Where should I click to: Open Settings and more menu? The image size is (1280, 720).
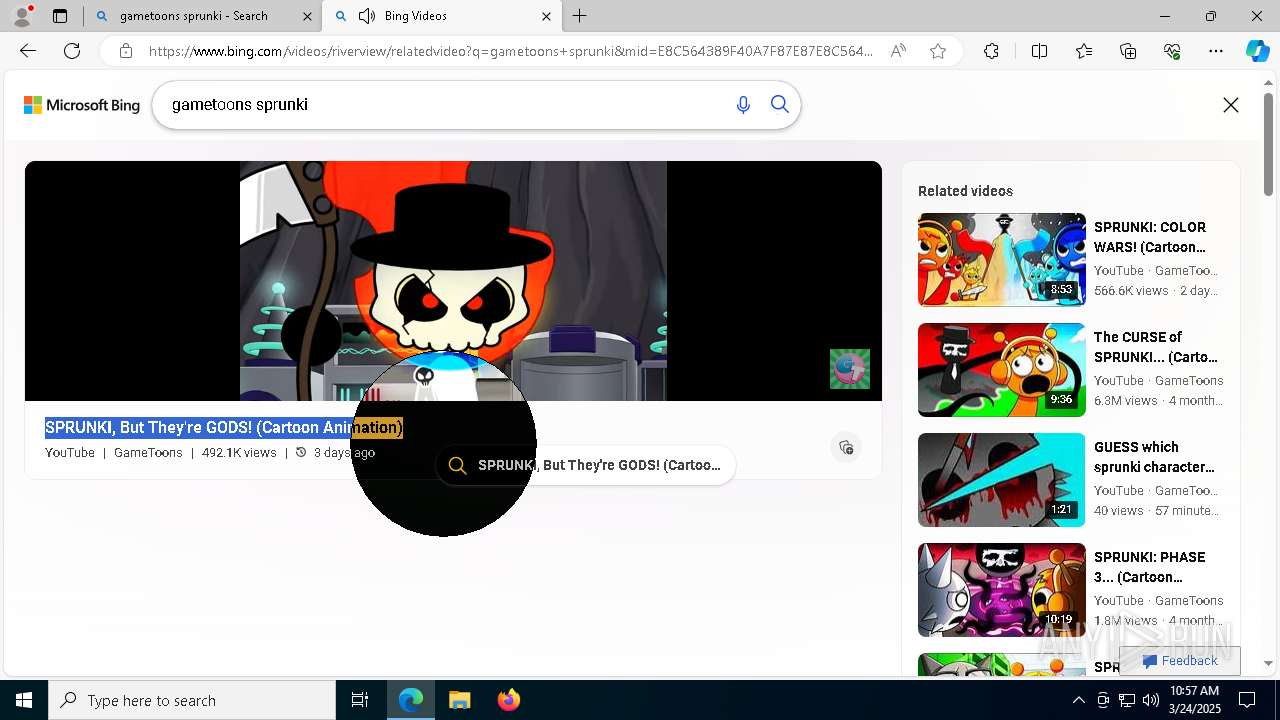(x=1216, y=51)
